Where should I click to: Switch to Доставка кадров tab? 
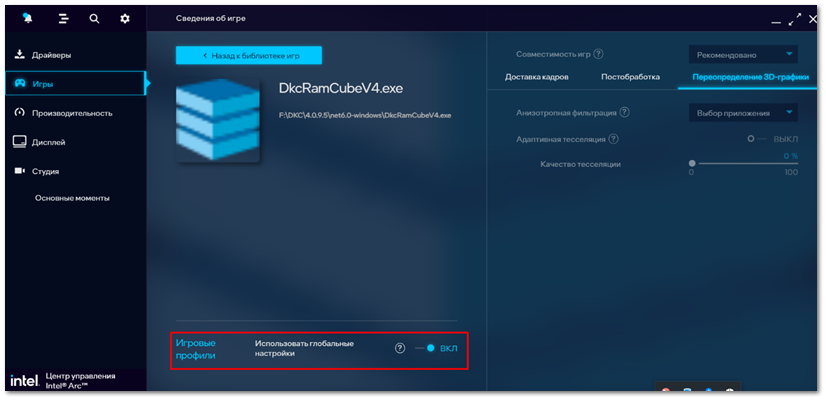click(x=536, y=77)
